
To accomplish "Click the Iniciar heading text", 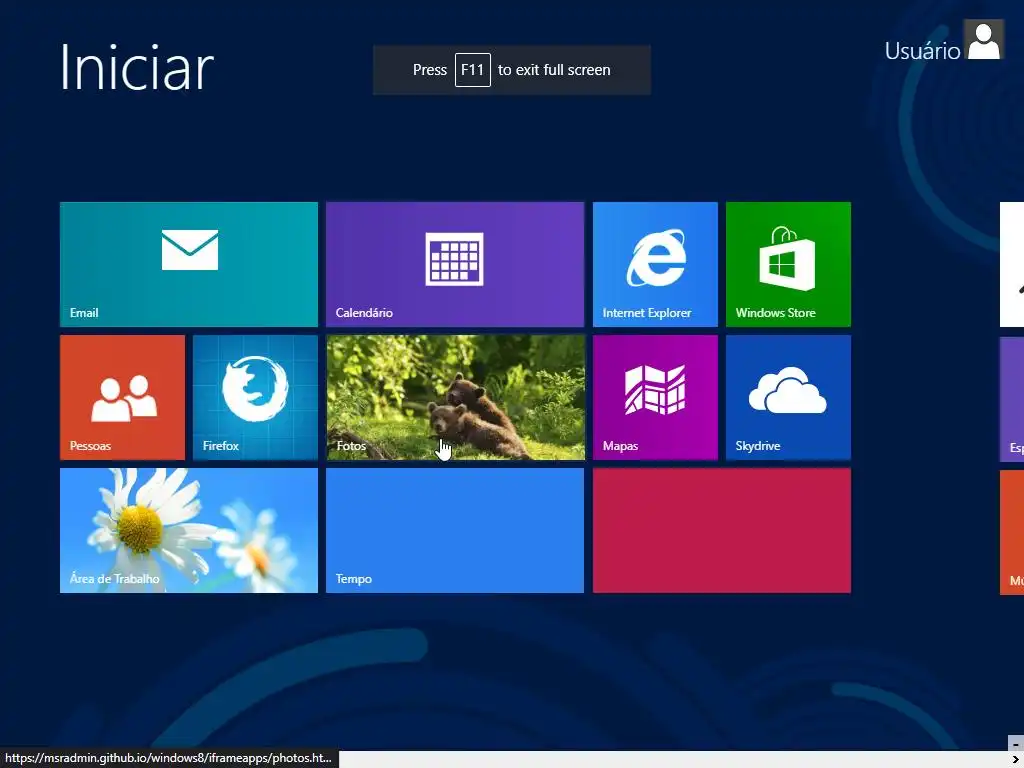I will tap(136, 67).
